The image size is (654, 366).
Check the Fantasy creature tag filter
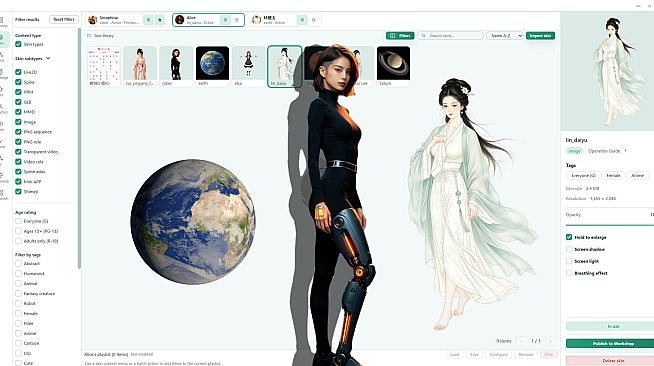(x=18, y=293)
